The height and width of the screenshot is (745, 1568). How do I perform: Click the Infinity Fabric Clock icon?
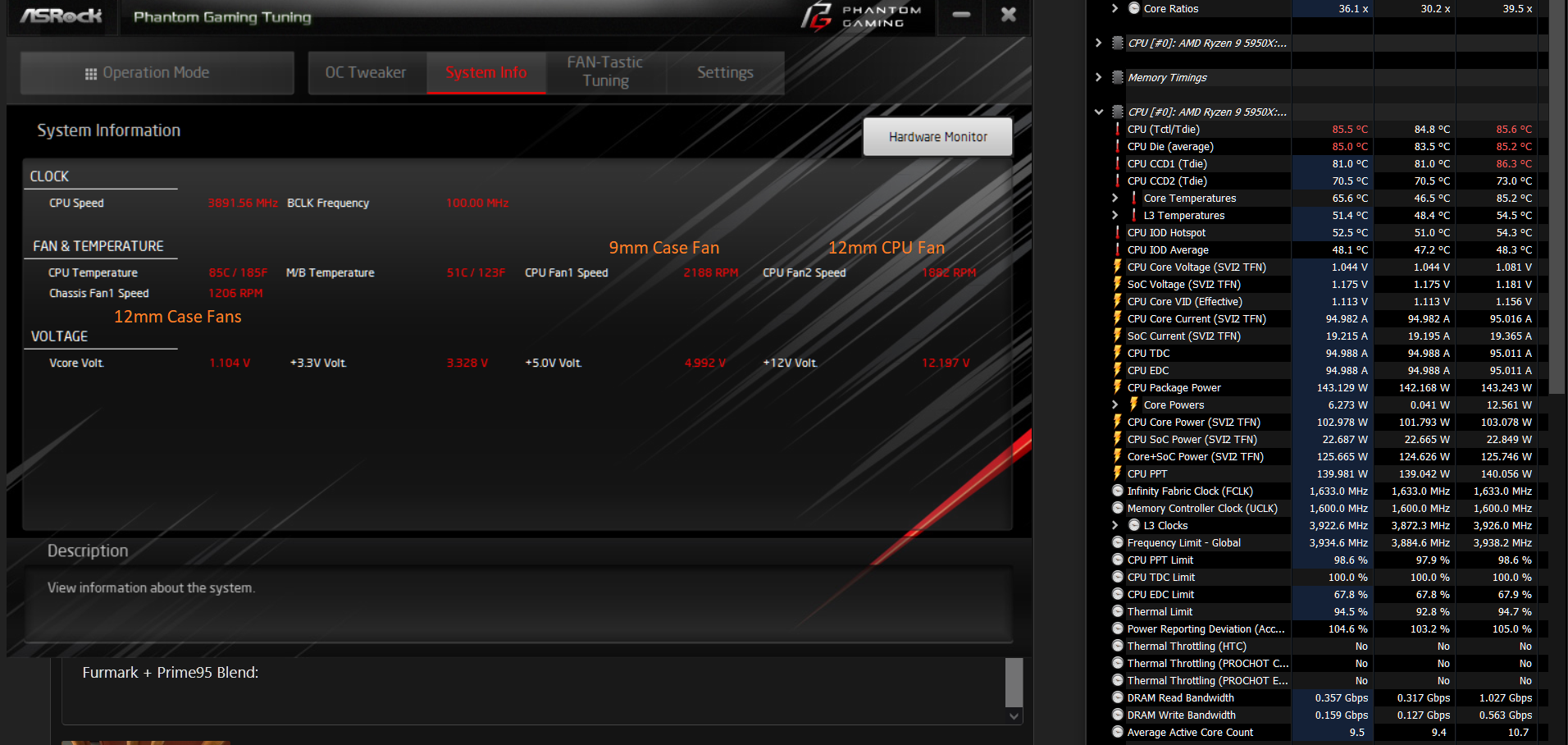coord(1118,491)
